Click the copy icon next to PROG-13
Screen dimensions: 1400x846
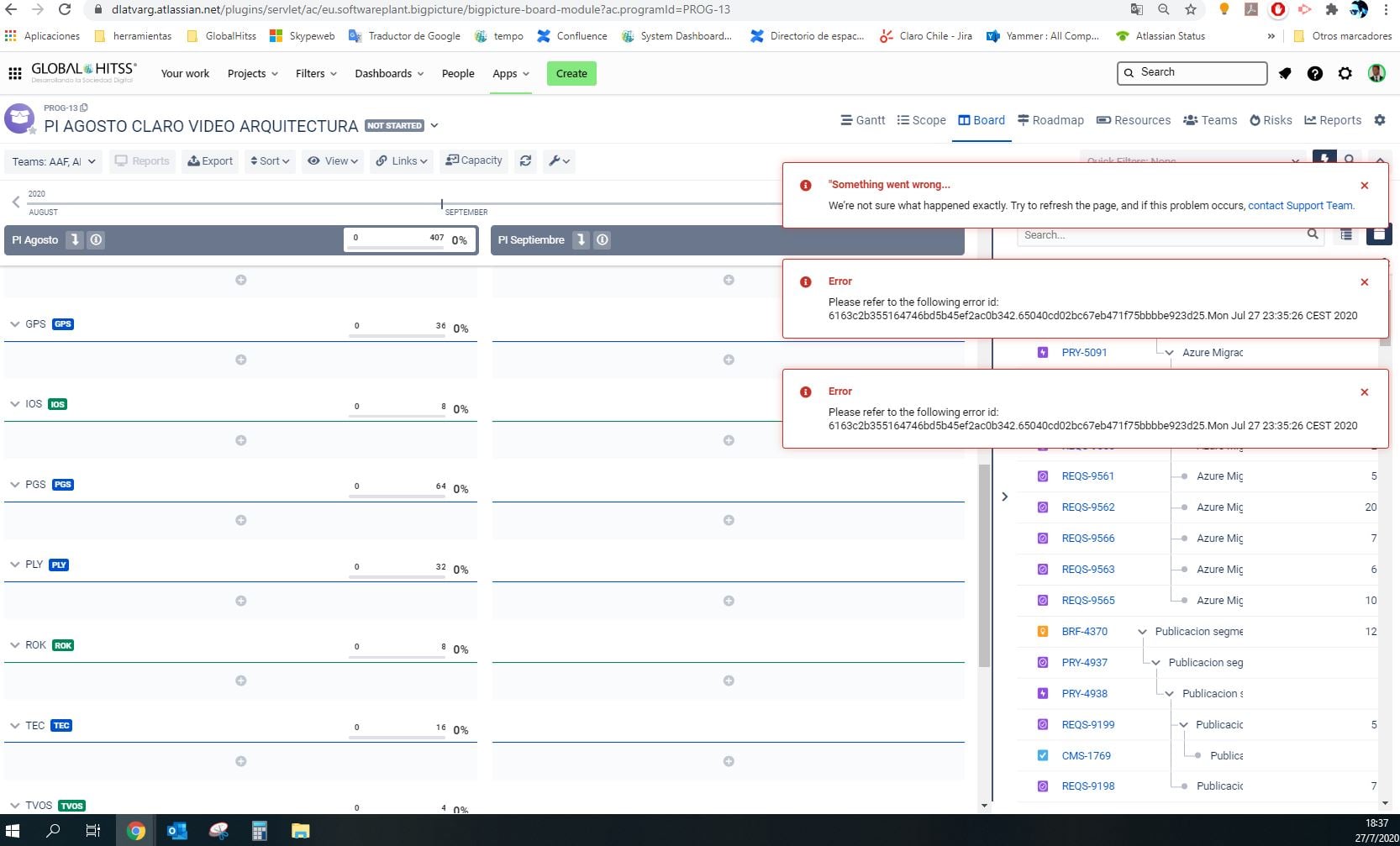tap(84, 108)
